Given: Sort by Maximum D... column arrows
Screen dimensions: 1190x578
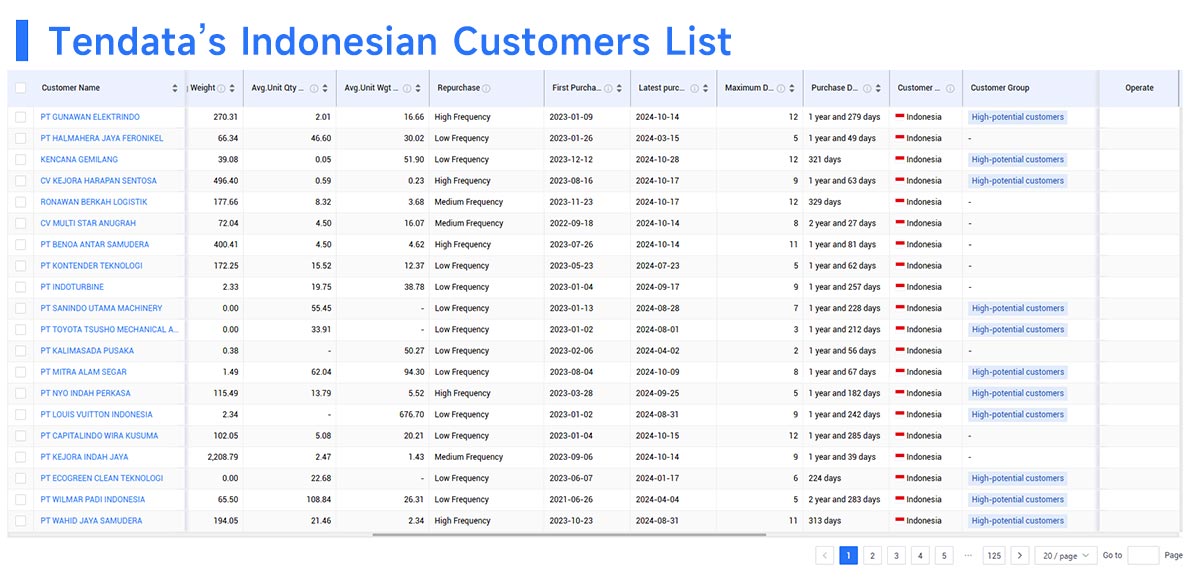Looking at the screenshot, I should [792, 89].
